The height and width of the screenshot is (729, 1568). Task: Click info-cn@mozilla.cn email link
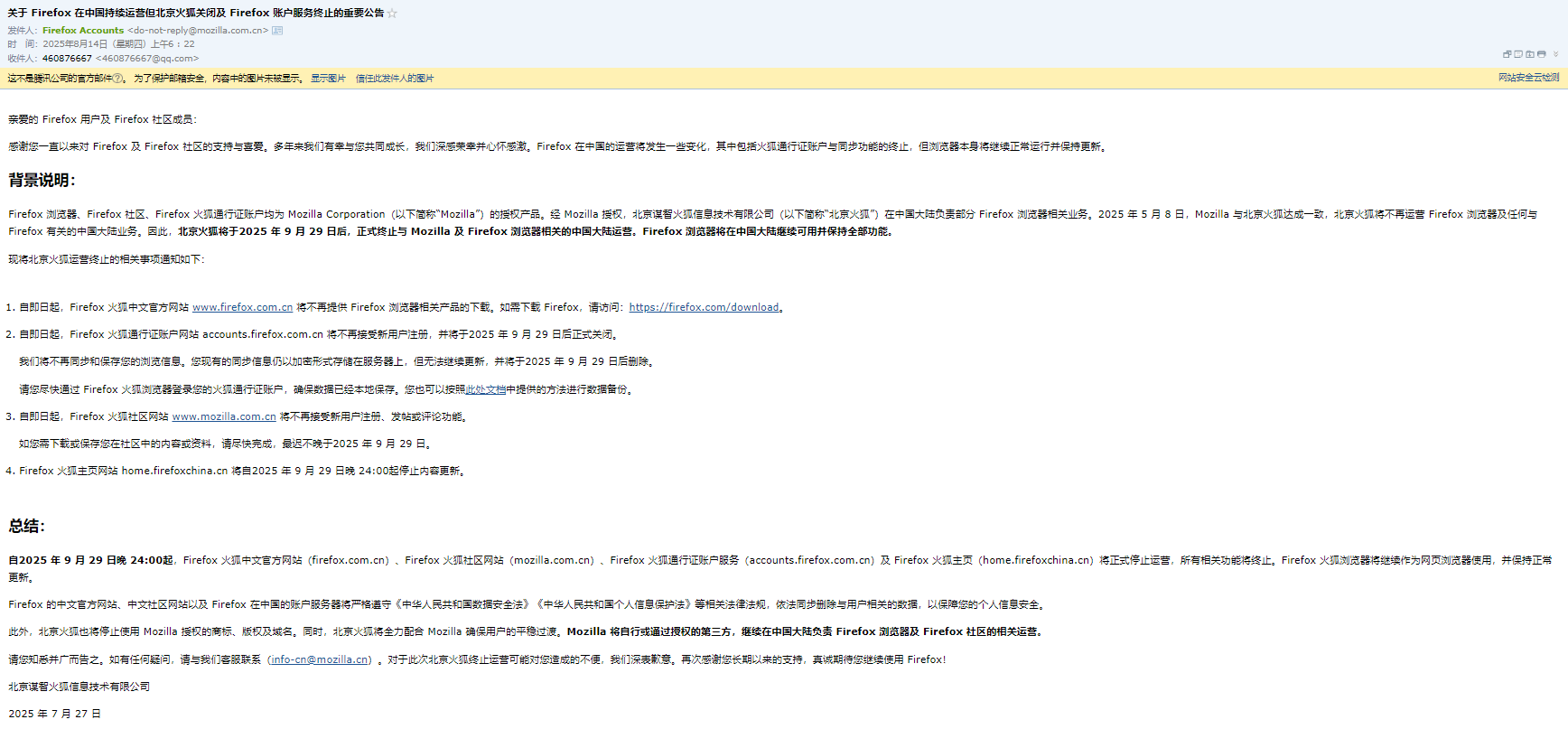pos(320,659)
